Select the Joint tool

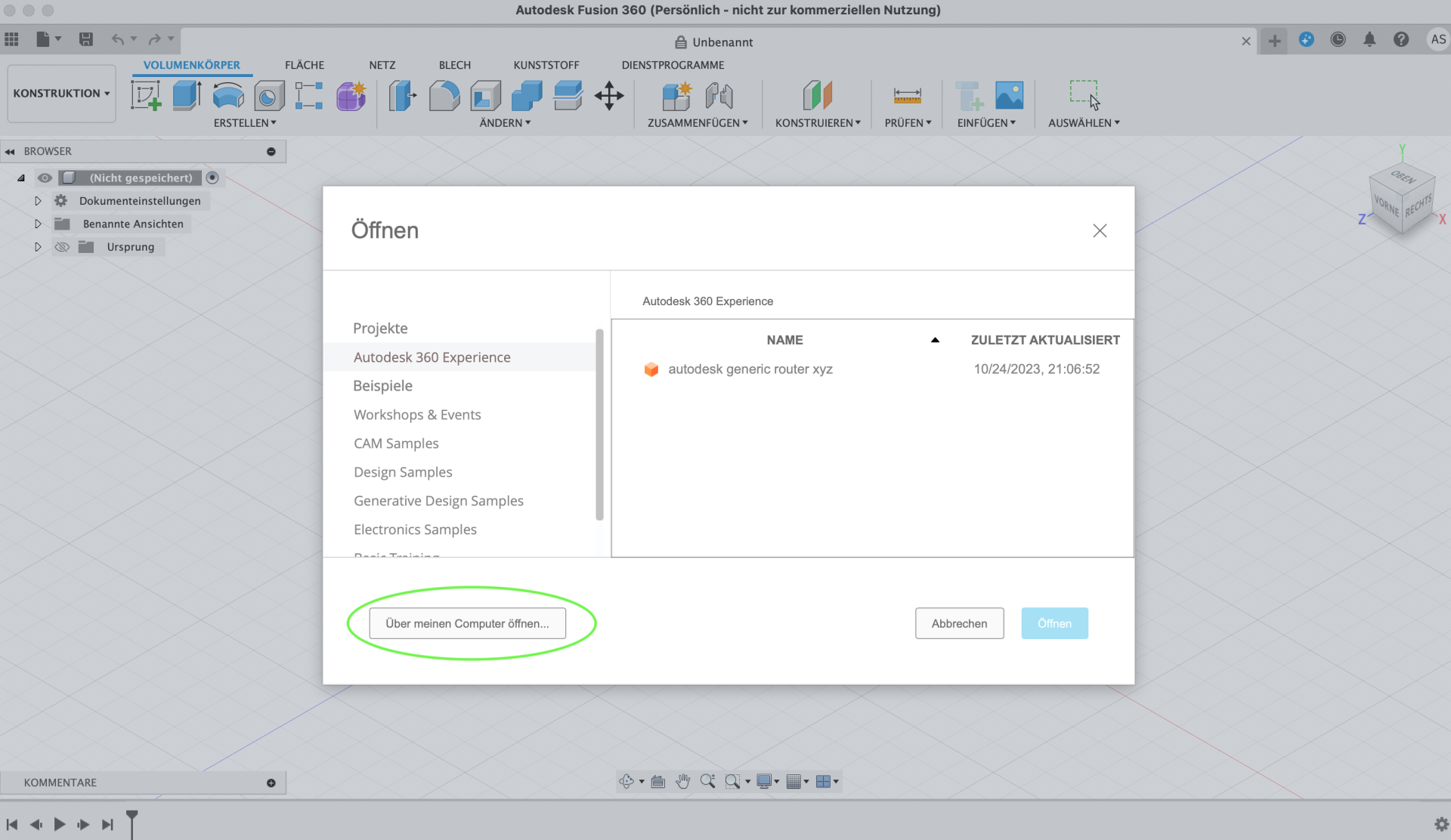pos(719,96)
